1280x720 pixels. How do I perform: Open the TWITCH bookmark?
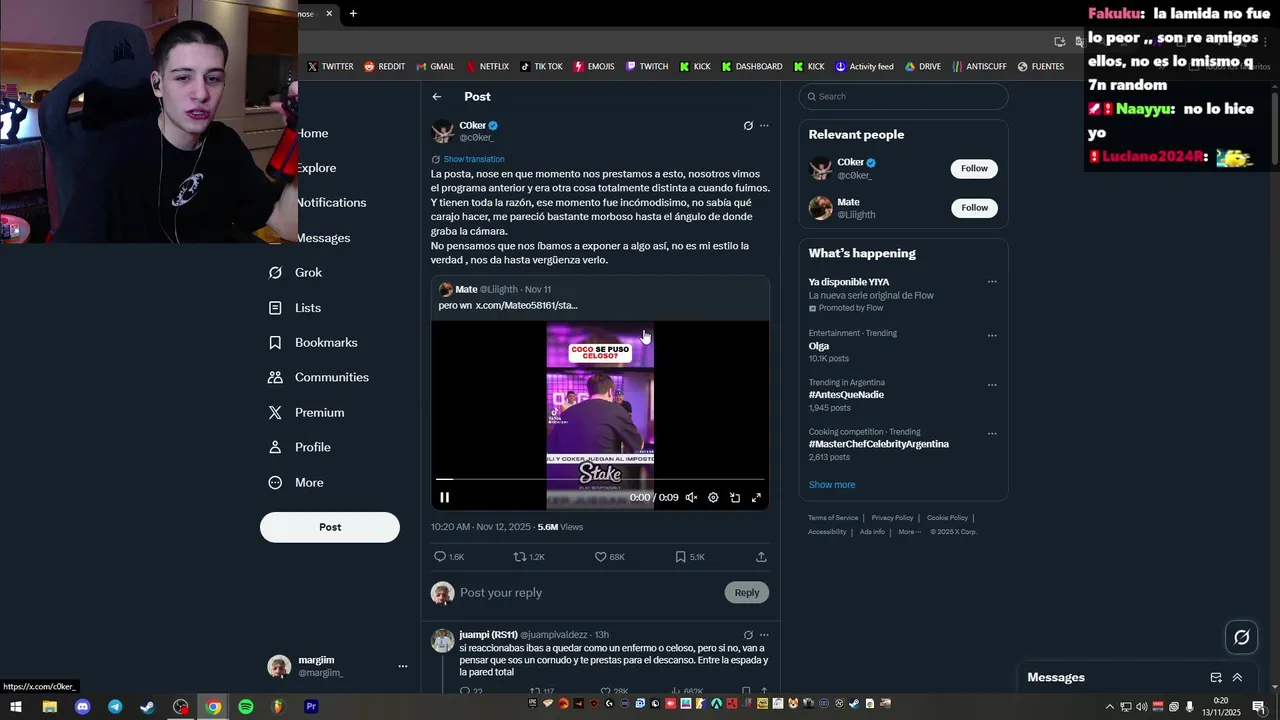pyautogui.click(x=647, y=67)
